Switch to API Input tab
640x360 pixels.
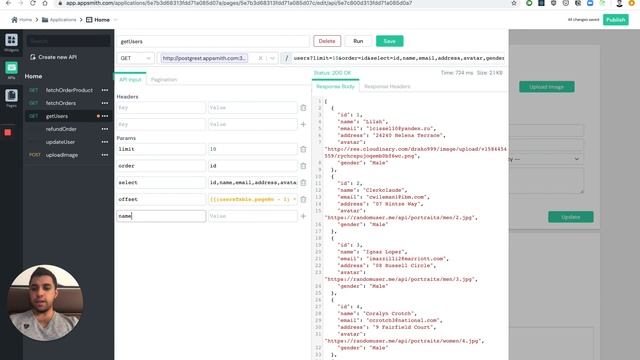click(x=130, y=80)
